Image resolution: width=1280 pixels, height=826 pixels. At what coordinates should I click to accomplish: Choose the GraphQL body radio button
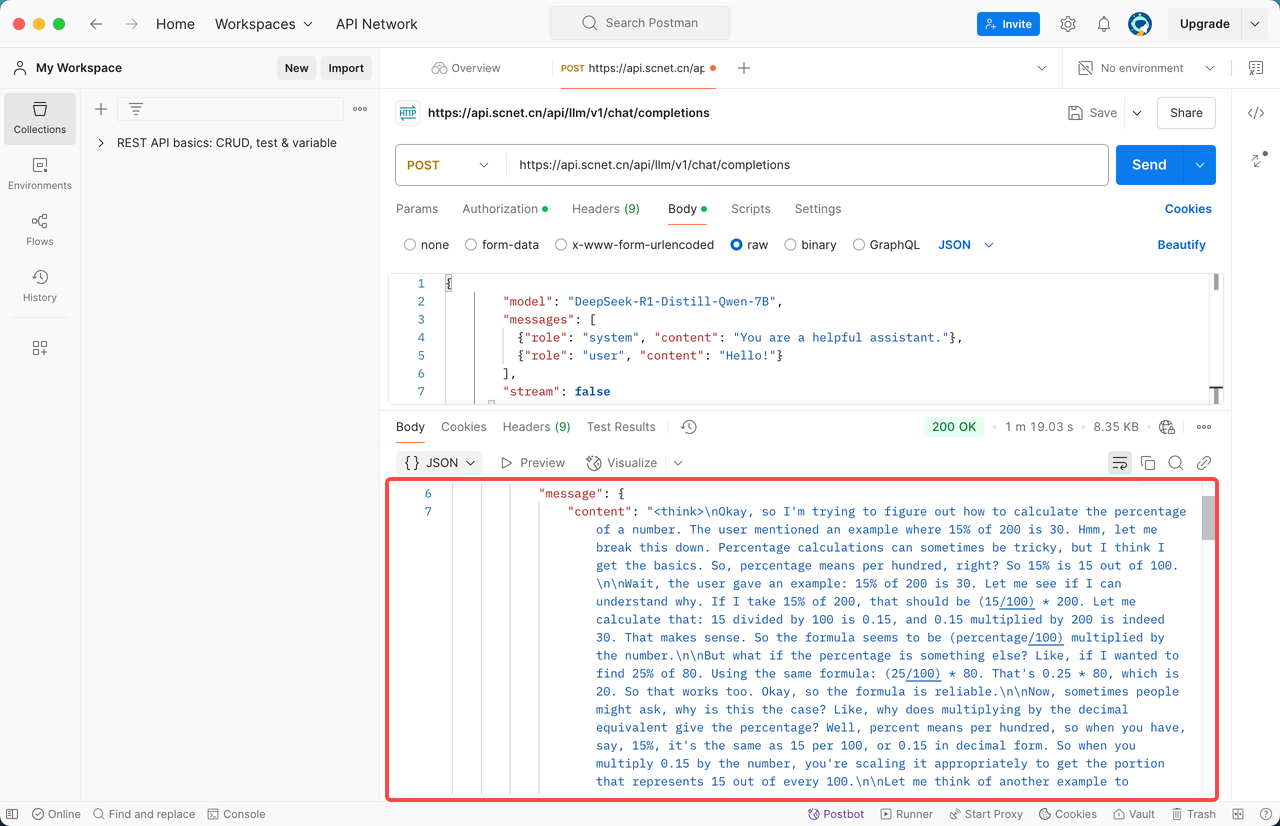pos(859,245)
